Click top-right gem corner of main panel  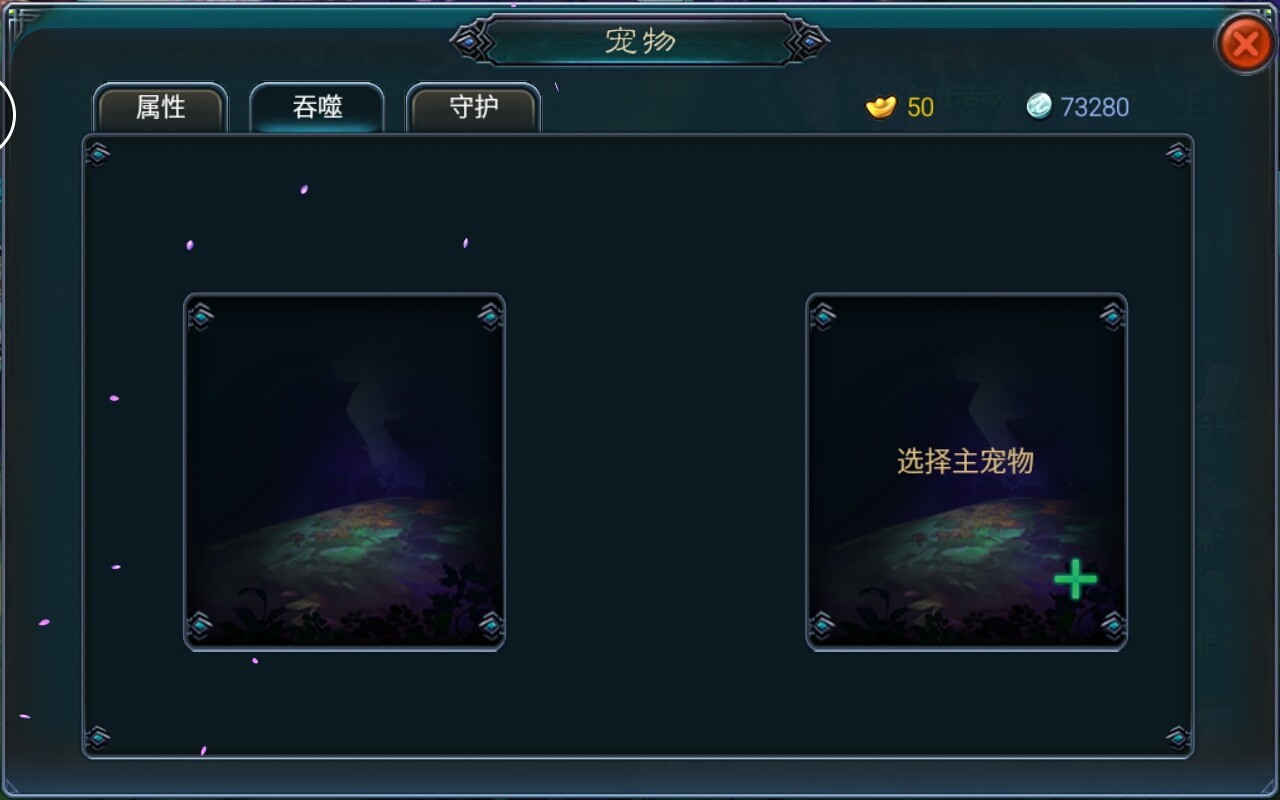point(1178,154)
